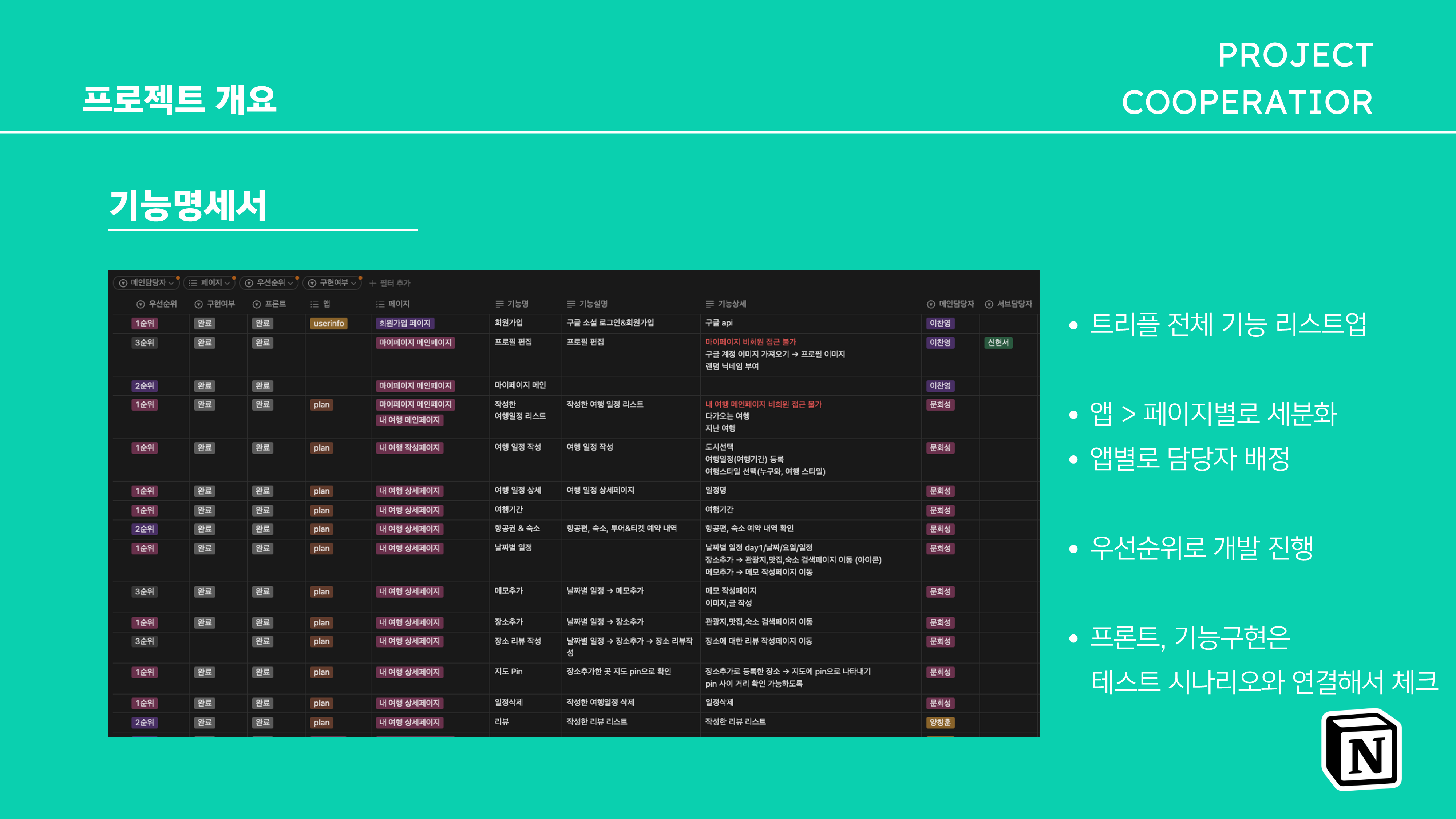Screen dimensions: 1456x819
Task: Click the text icon beside 기능명 column header
Action: 499,304
